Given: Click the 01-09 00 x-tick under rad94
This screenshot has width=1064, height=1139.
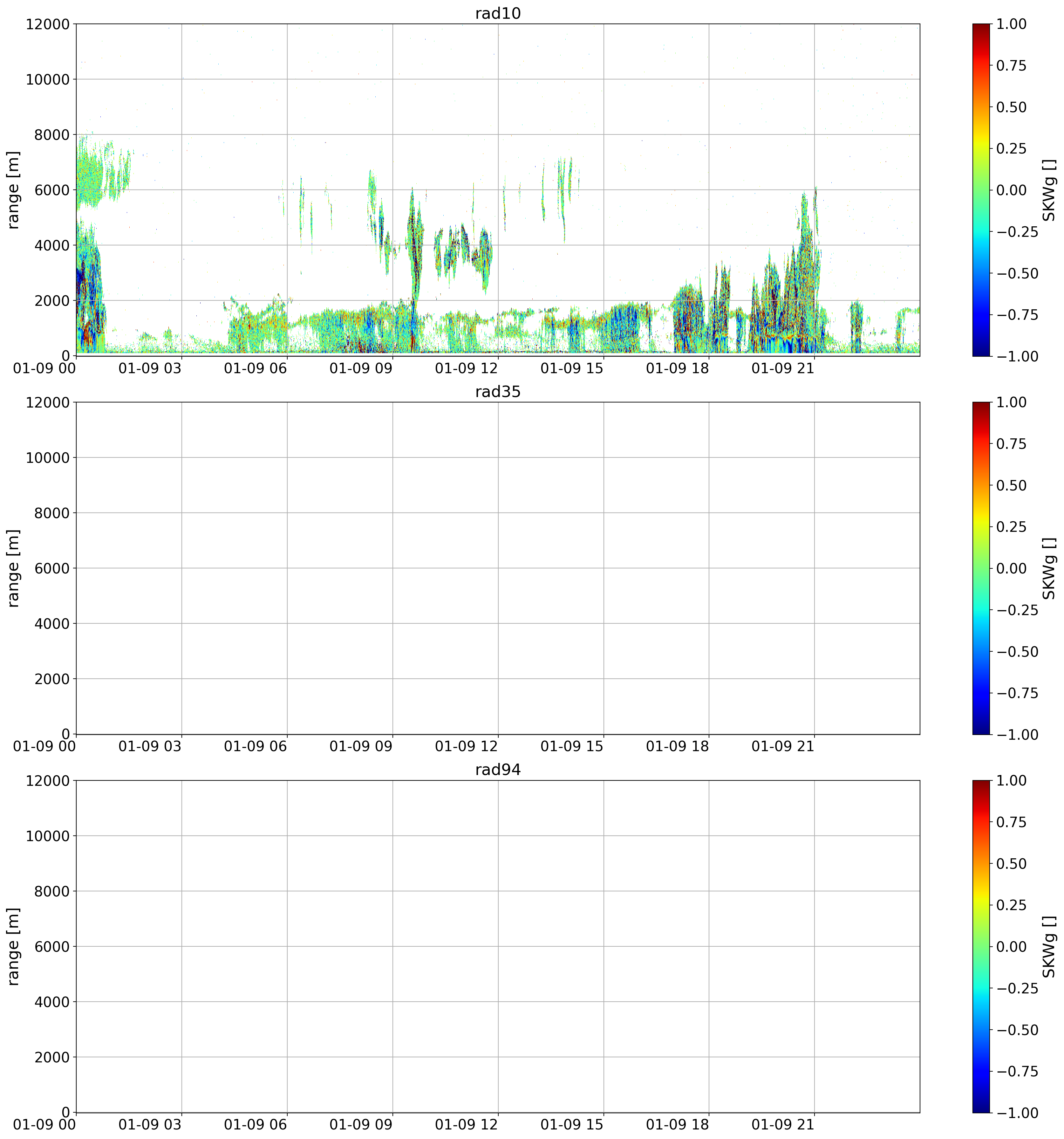Looking at the screenshot, I should [45, 1125].
